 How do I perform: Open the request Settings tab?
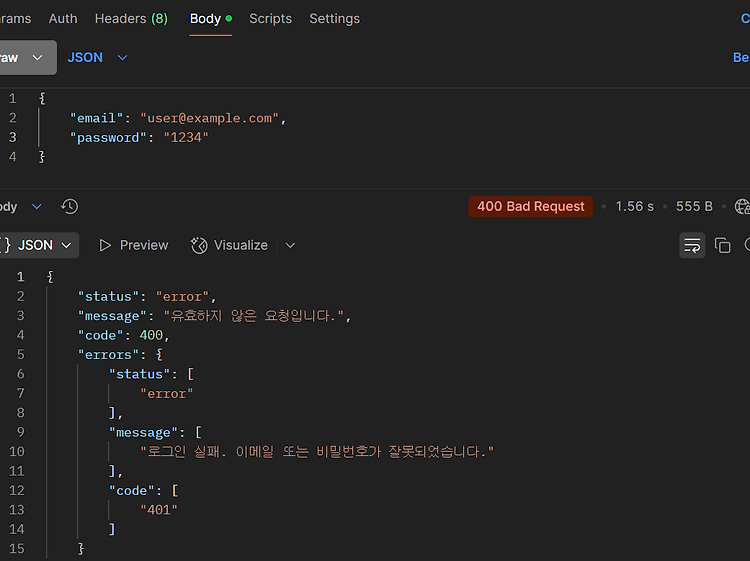pyautogui.click(x=334, y=19)
